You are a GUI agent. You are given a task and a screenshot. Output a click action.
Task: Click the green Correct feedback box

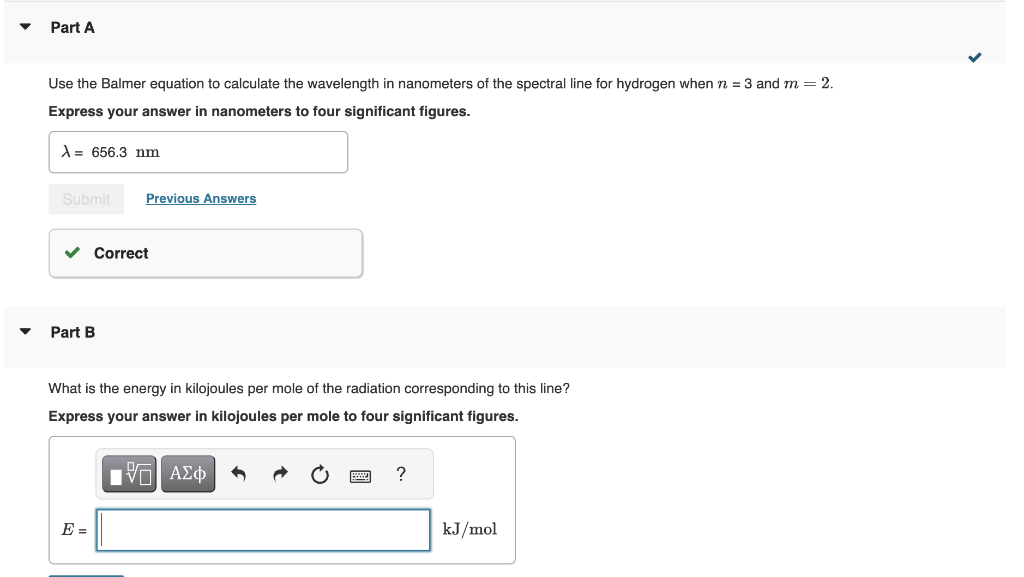[206, 253]
